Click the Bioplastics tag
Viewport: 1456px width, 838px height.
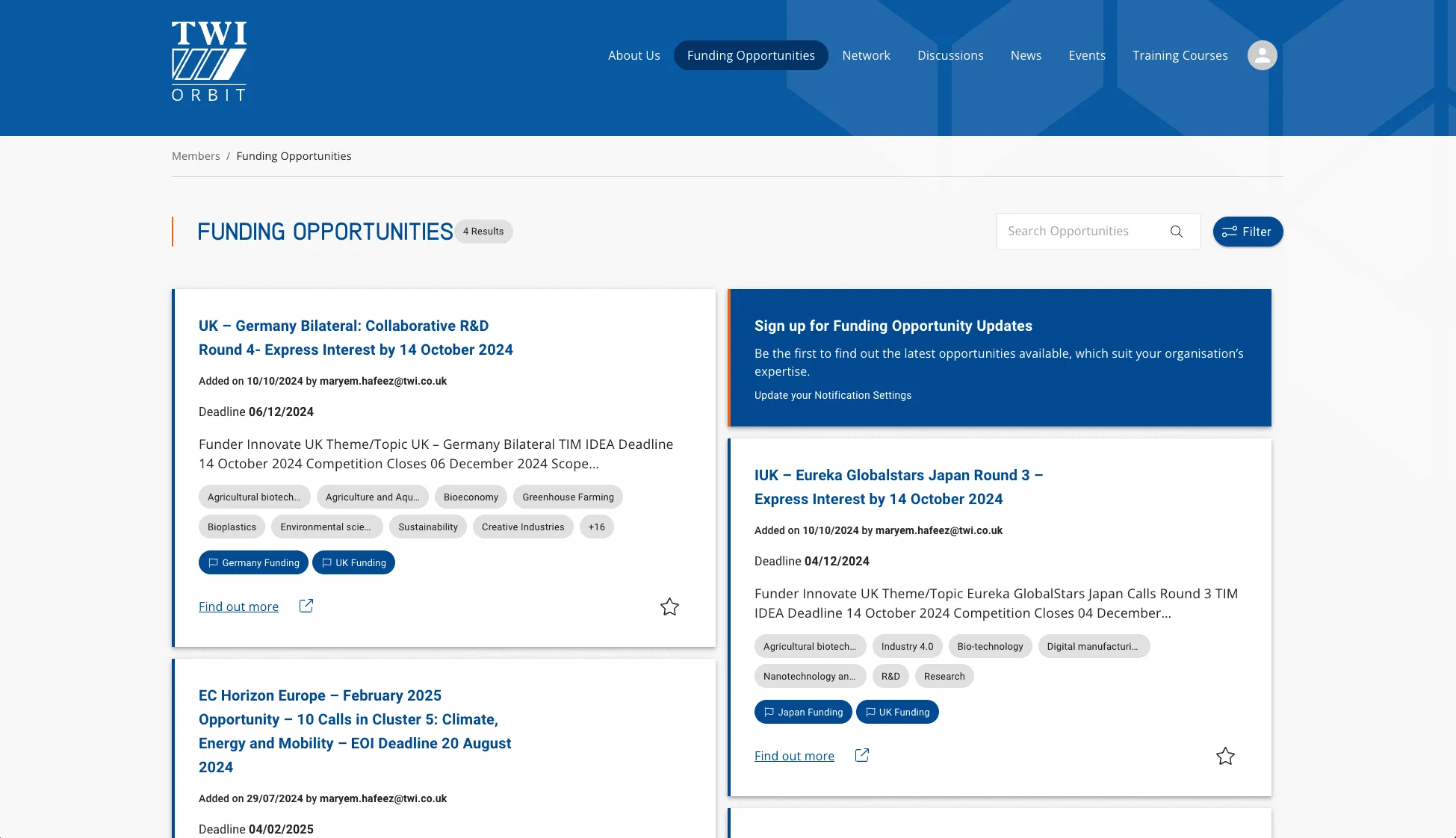pos(232,527)
